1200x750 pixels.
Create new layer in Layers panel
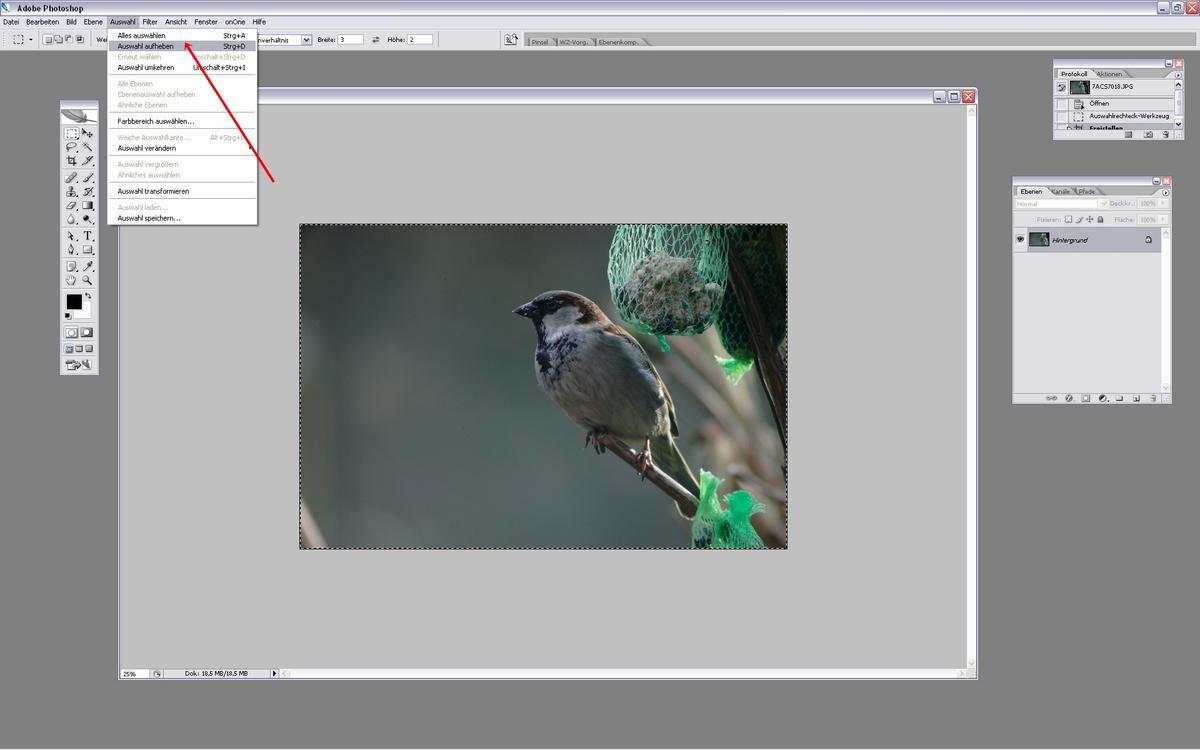point(1136,398)
